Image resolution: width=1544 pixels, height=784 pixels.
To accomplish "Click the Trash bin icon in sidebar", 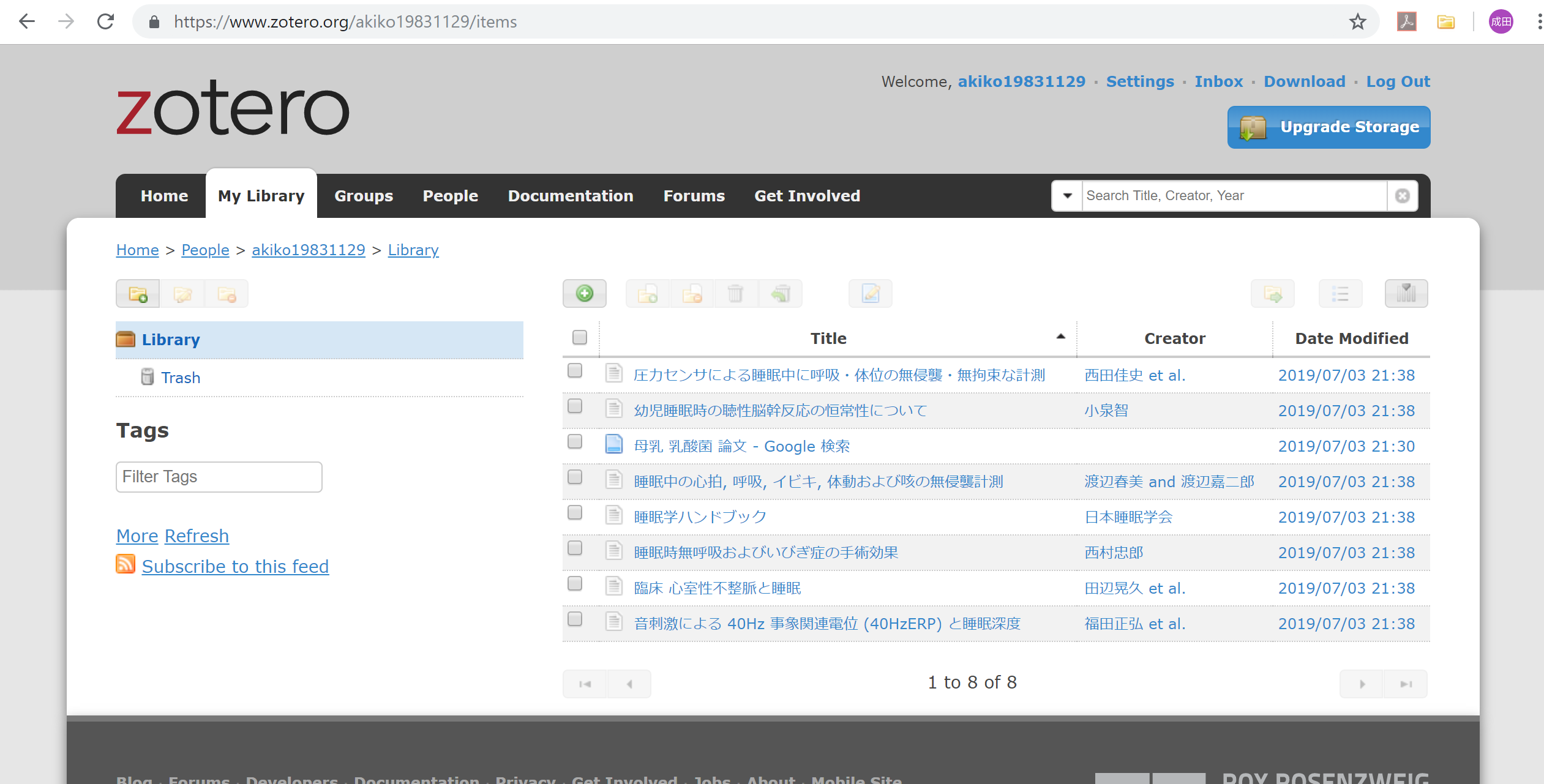I will click(x=148, y=376).
